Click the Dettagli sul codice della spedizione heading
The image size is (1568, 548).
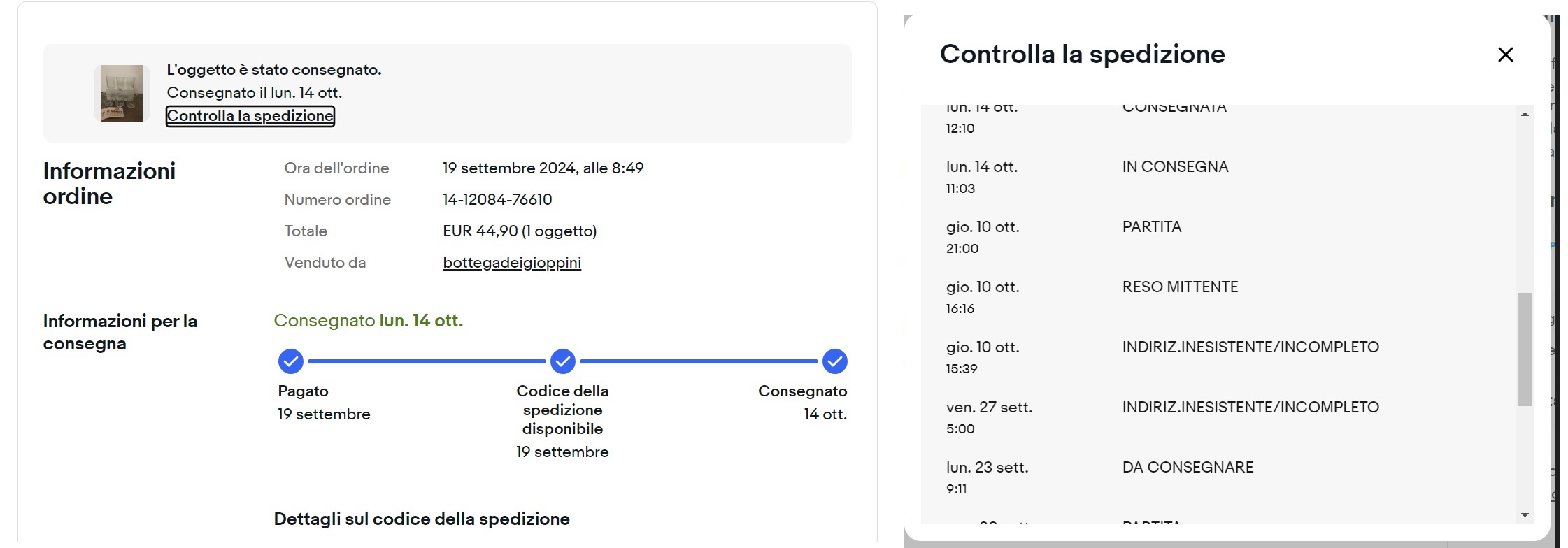pyautogui.click(x=422, y=519)
